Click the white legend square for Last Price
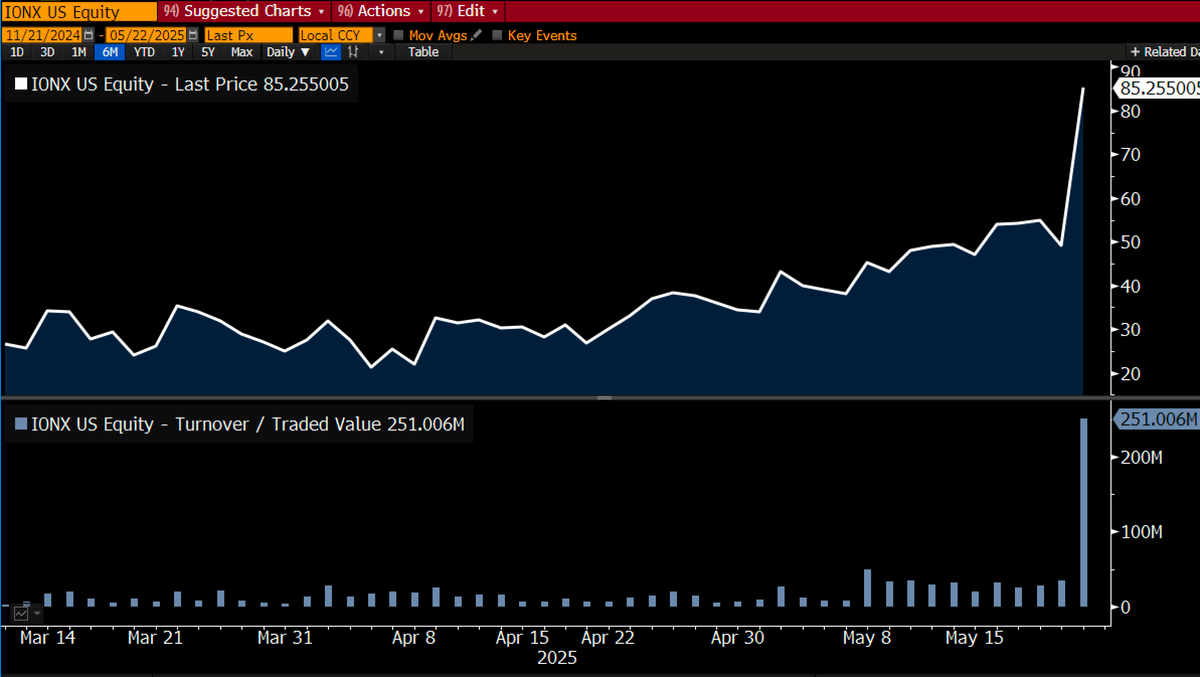This screenshot has width=1200, height=677. [x=20, y=85]
